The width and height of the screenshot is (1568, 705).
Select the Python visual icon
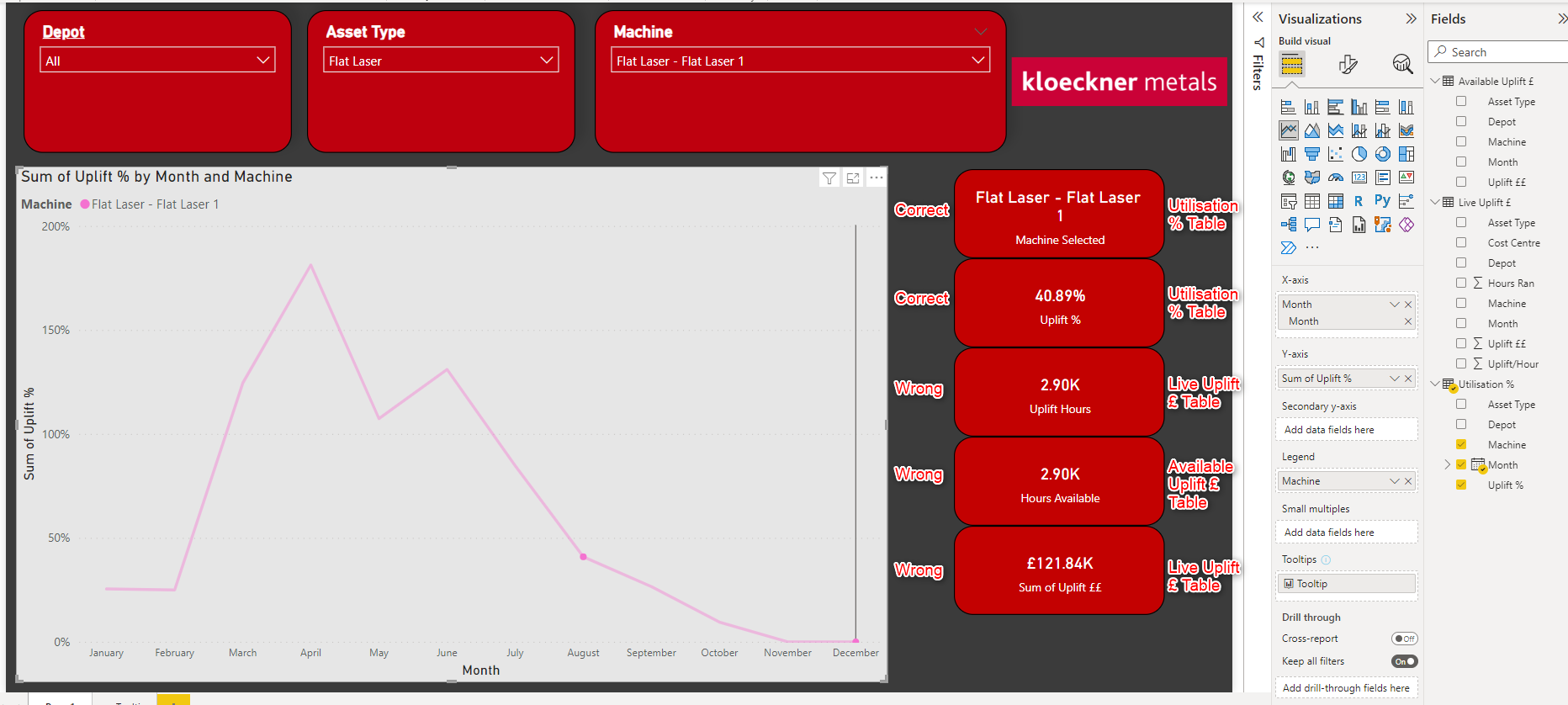(1382, 200)
